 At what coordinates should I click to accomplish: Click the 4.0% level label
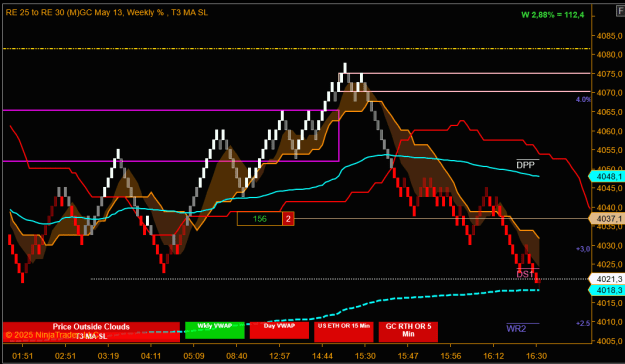(583, 99)
